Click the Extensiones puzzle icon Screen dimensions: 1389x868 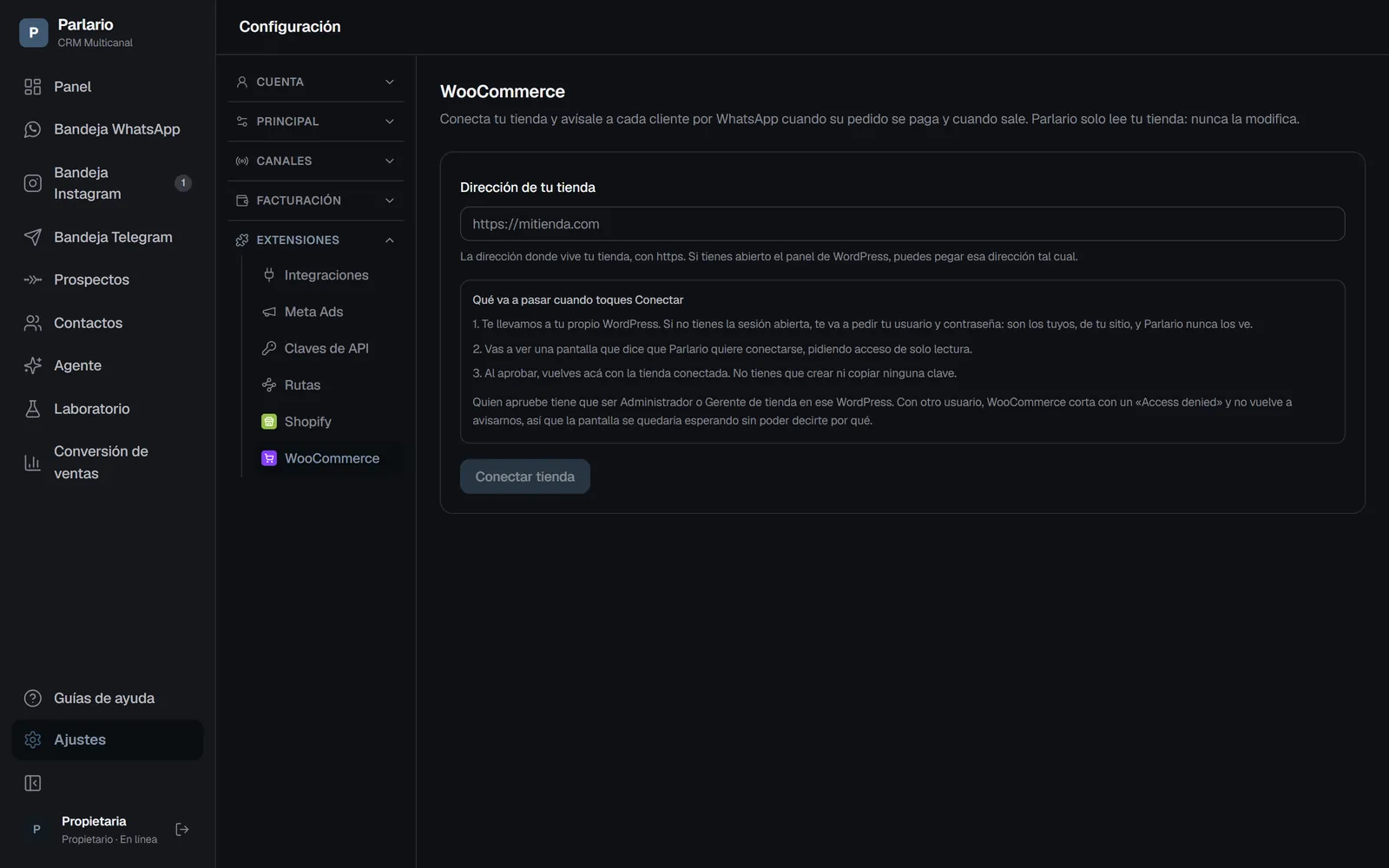pos(242,240)
